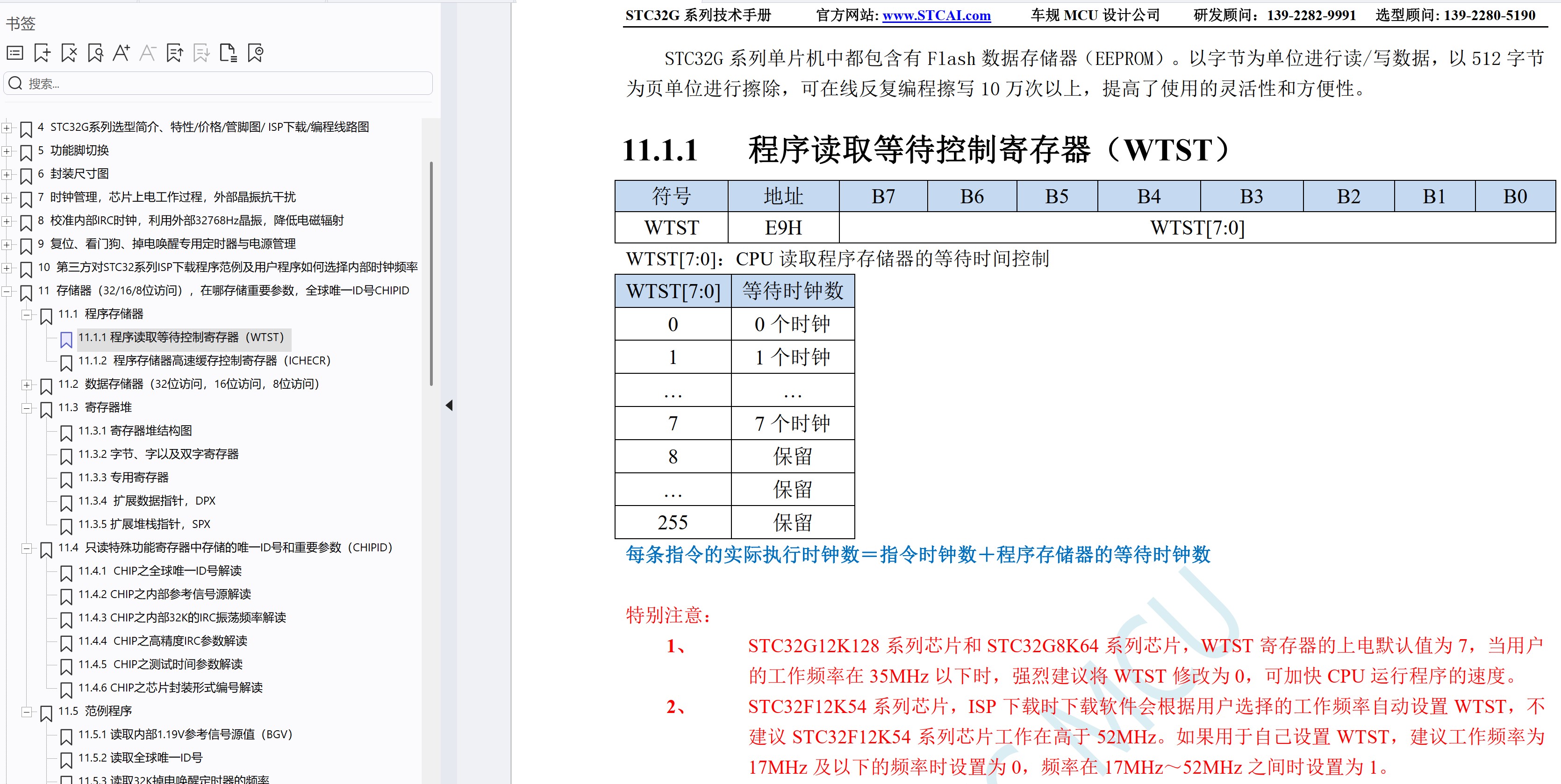Click the magnifier icon in the search box

[x=16, y=83]
